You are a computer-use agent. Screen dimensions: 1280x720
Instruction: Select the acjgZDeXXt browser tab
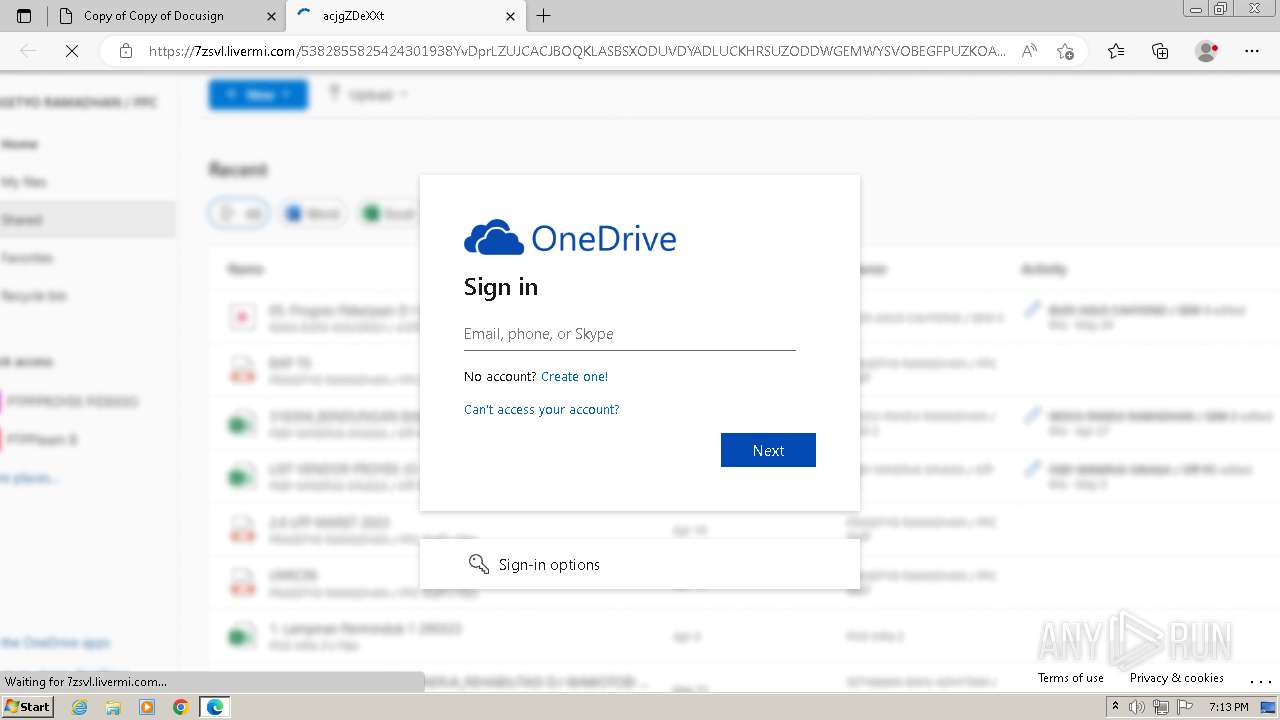click(x=405, y=16)
